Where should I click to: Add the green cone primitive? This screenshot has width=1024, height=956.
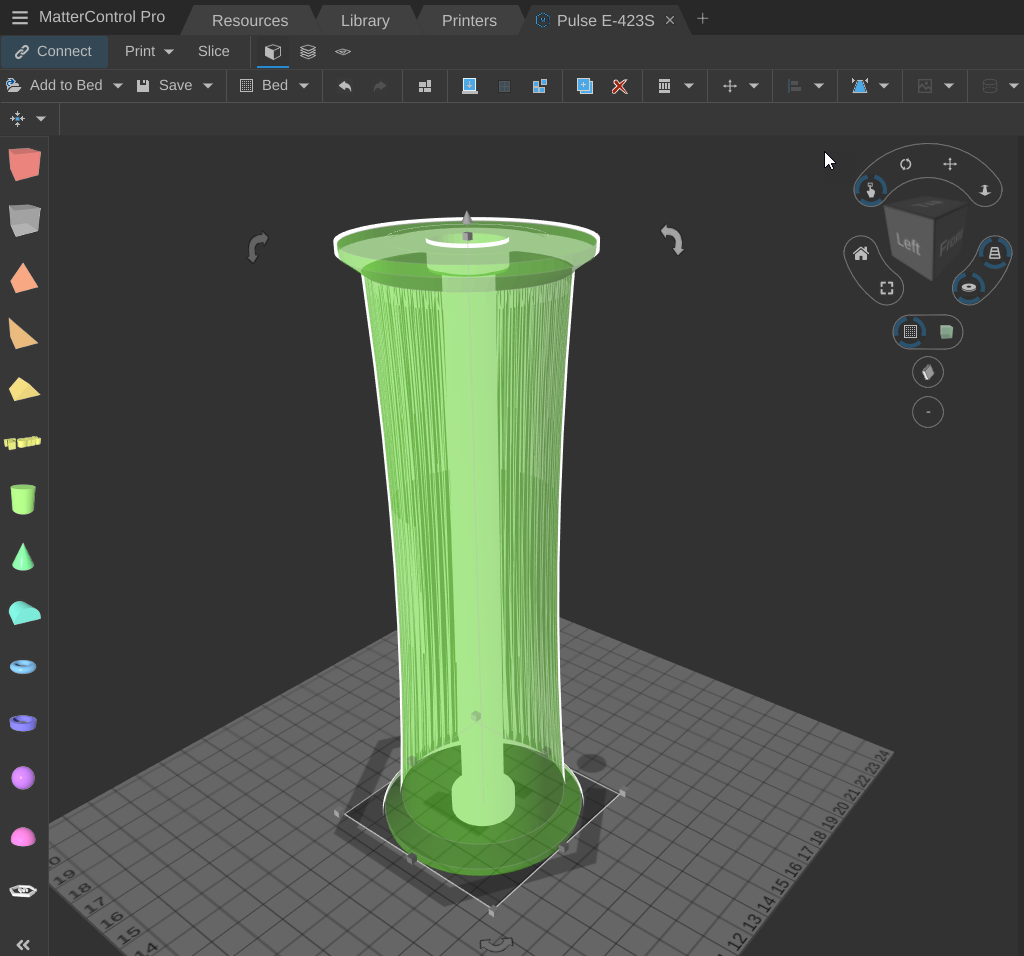point(23,557)
